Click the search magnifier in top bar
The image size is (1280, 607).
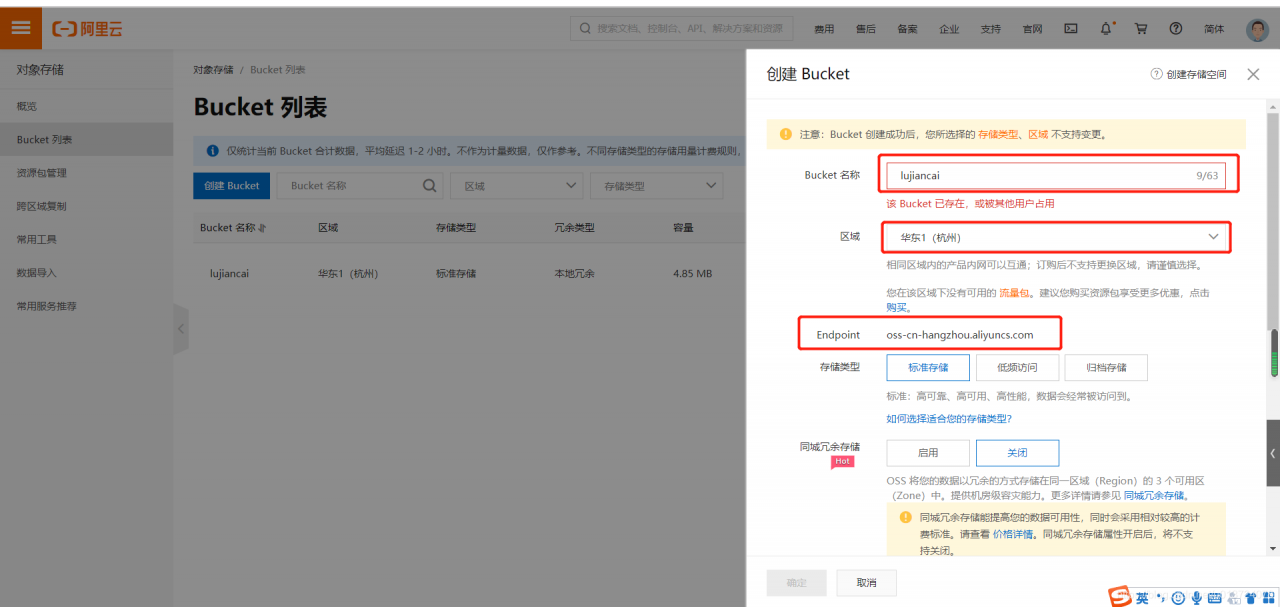tap(584, 29)
